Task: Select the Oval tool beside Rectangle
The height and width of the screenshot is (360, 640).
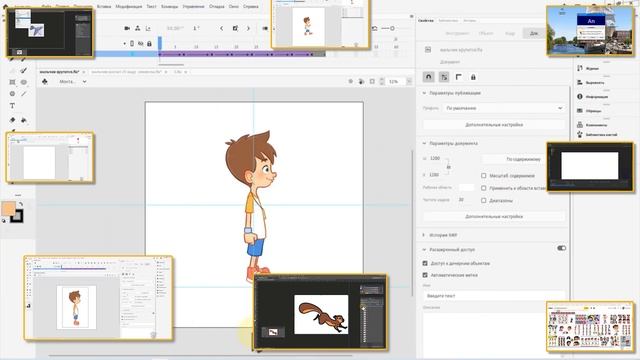Action: coord(24,82)
